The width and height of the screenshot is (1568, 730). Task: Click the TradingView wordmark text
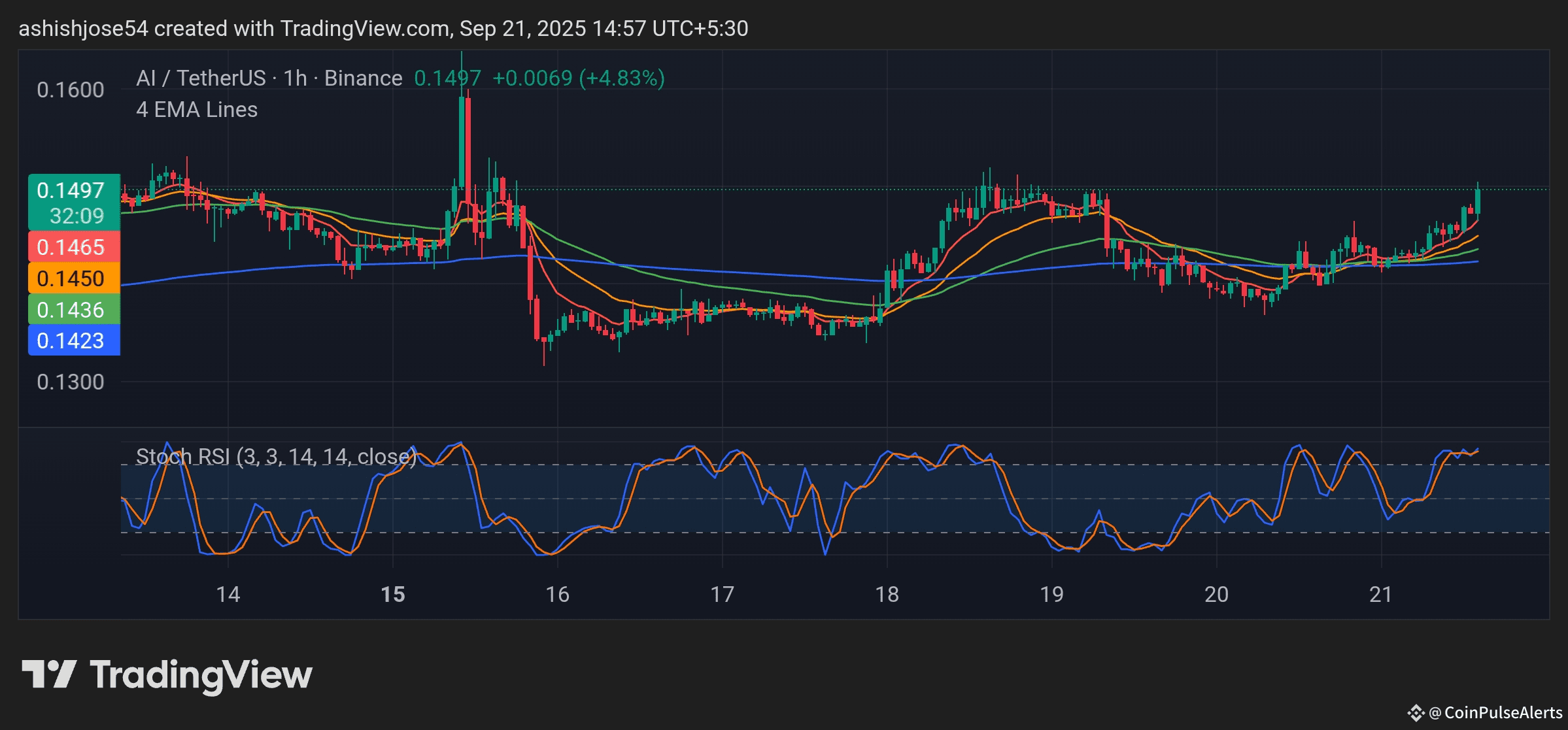201,675
